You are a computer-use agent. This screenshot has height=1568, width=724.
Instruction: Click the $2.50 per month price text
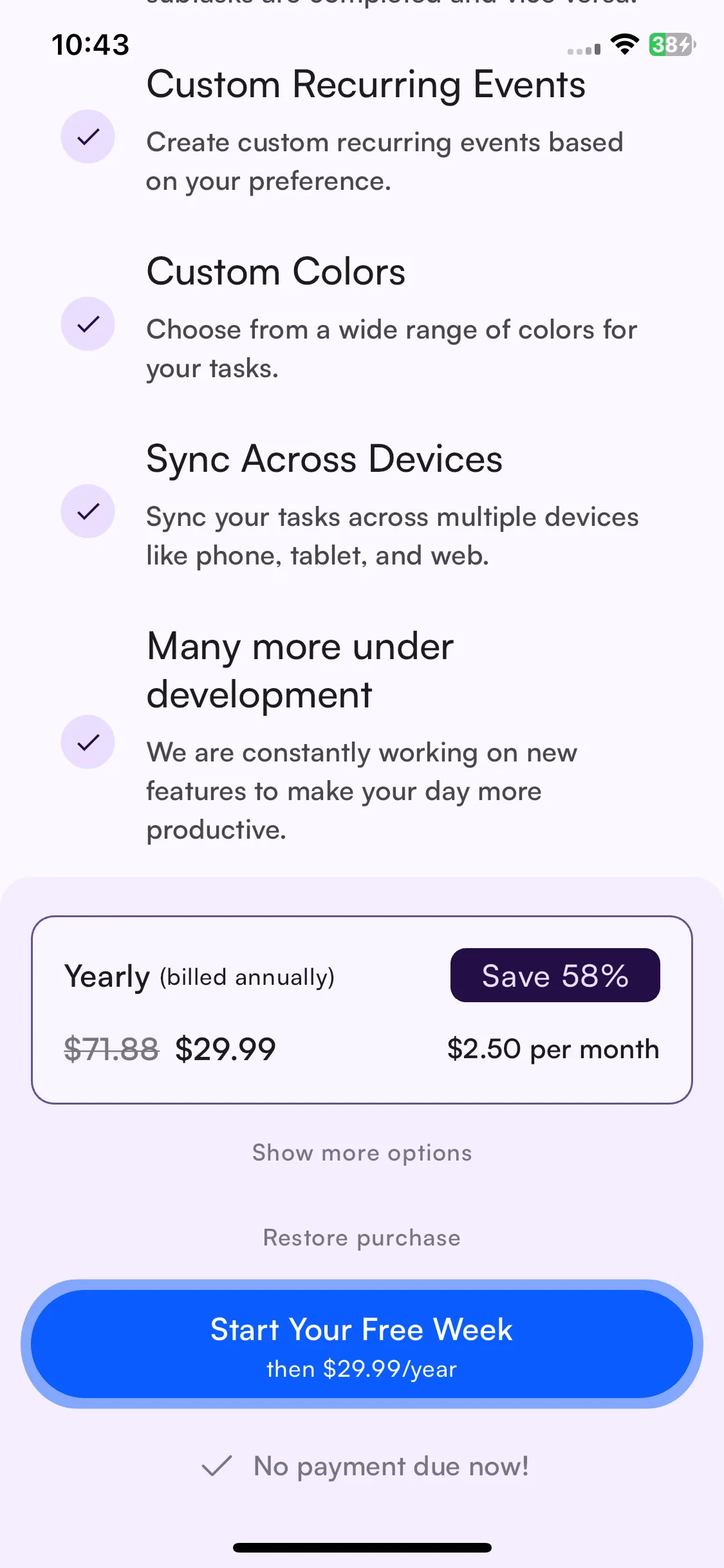click(553, 1049)
